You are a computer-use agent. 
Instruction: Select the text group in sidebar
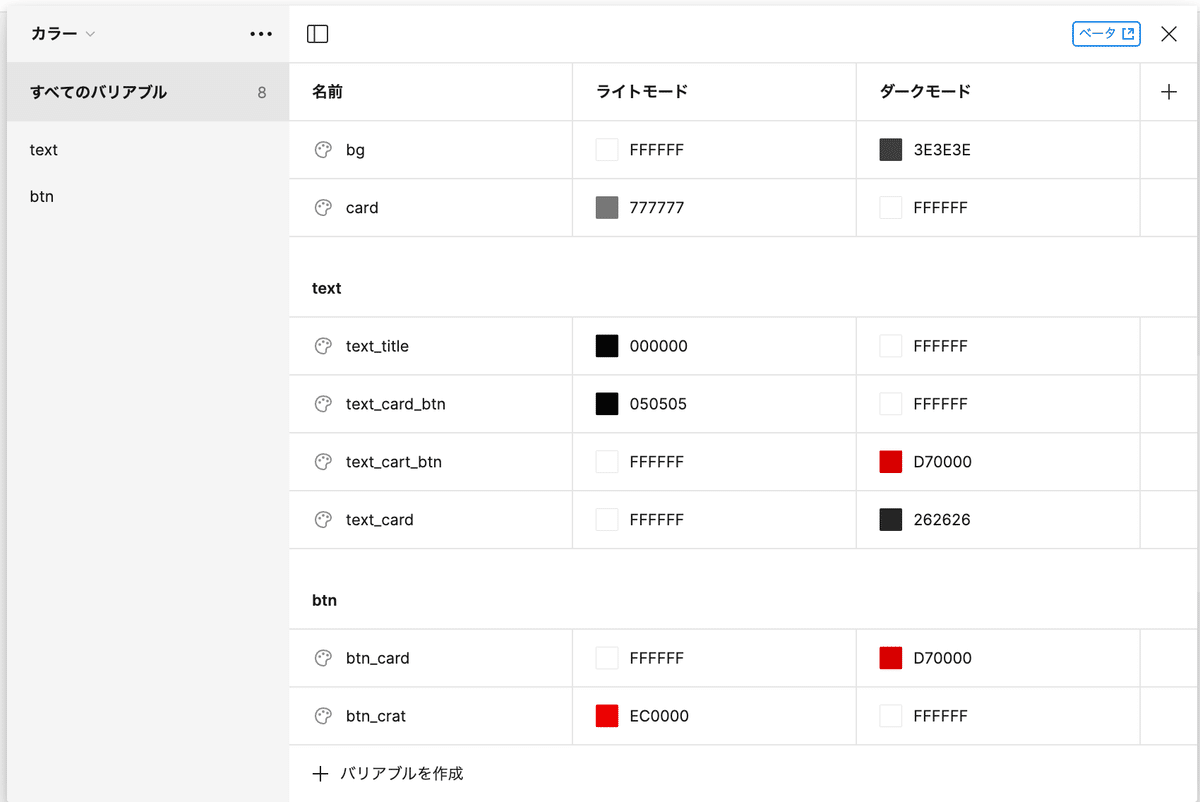click(x=44, y=150)
